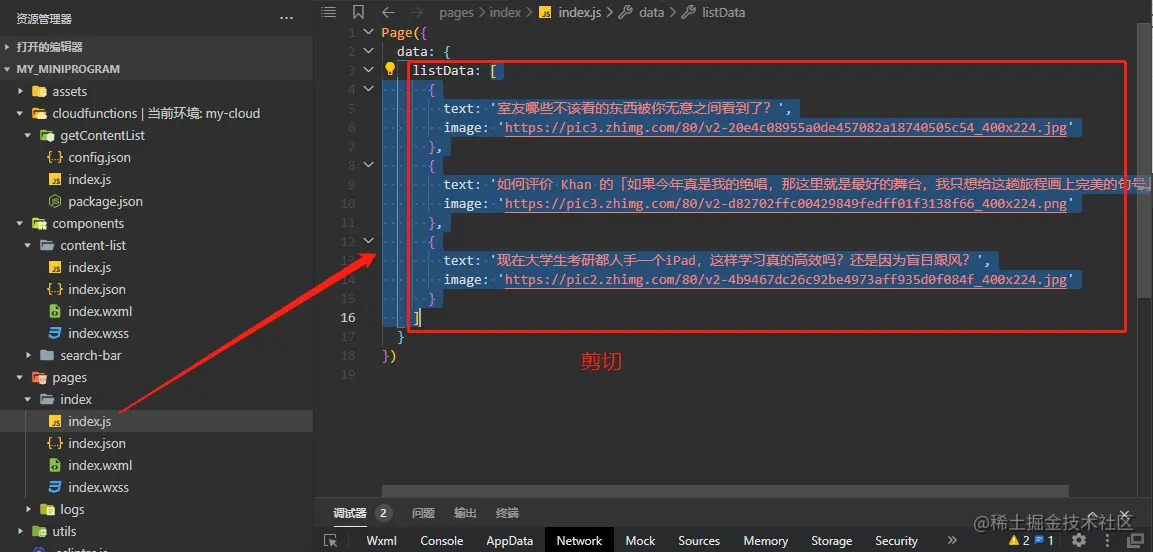Screen dimensions: 1153x552
Task: Click the editor horizontal scrollbar
Action: tap(726, 492)
